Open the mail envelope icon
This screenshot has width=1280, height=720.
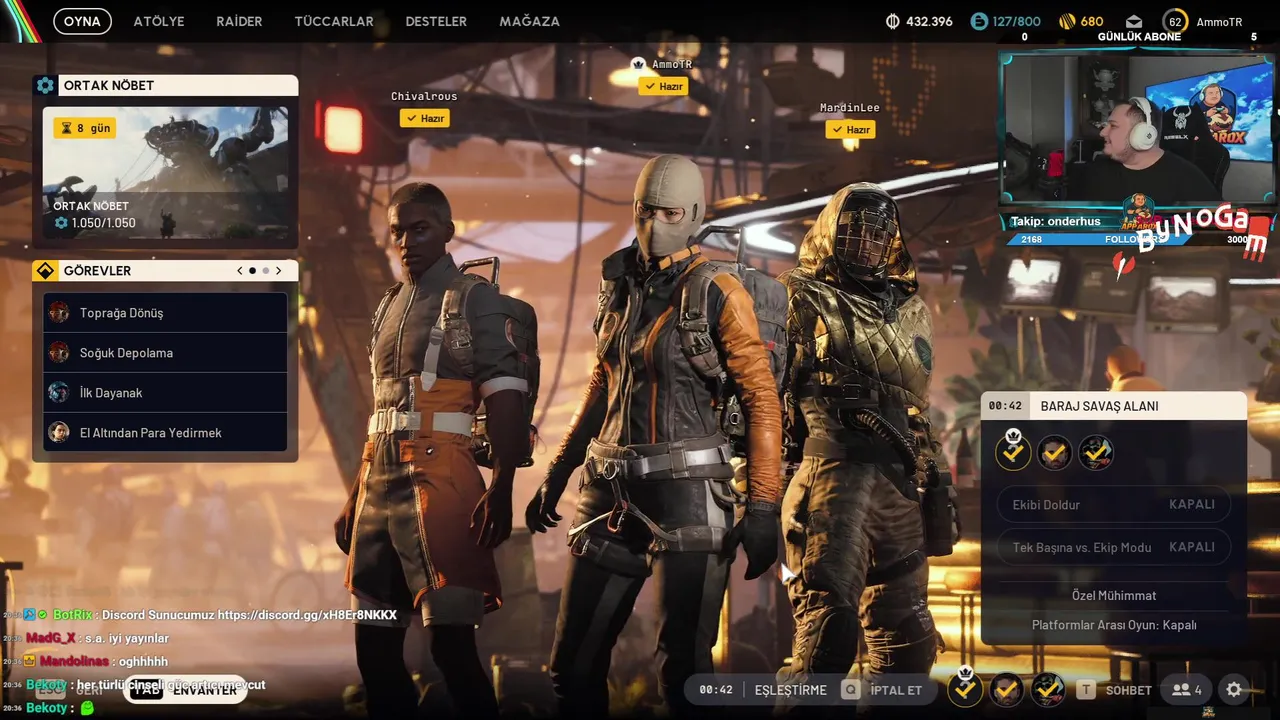click(x=1133, y=21)
